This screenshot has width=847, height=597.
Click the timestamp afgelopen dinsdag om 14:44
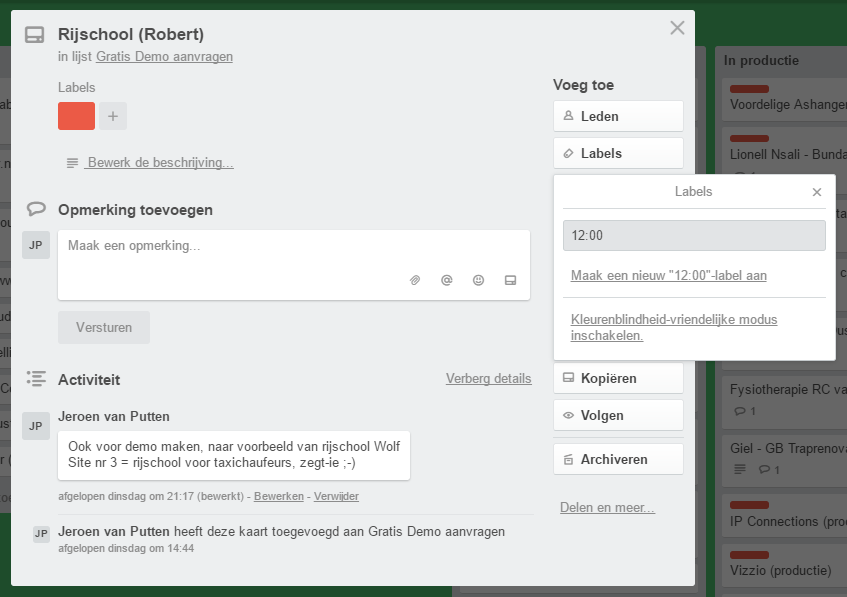pos(126,548)
